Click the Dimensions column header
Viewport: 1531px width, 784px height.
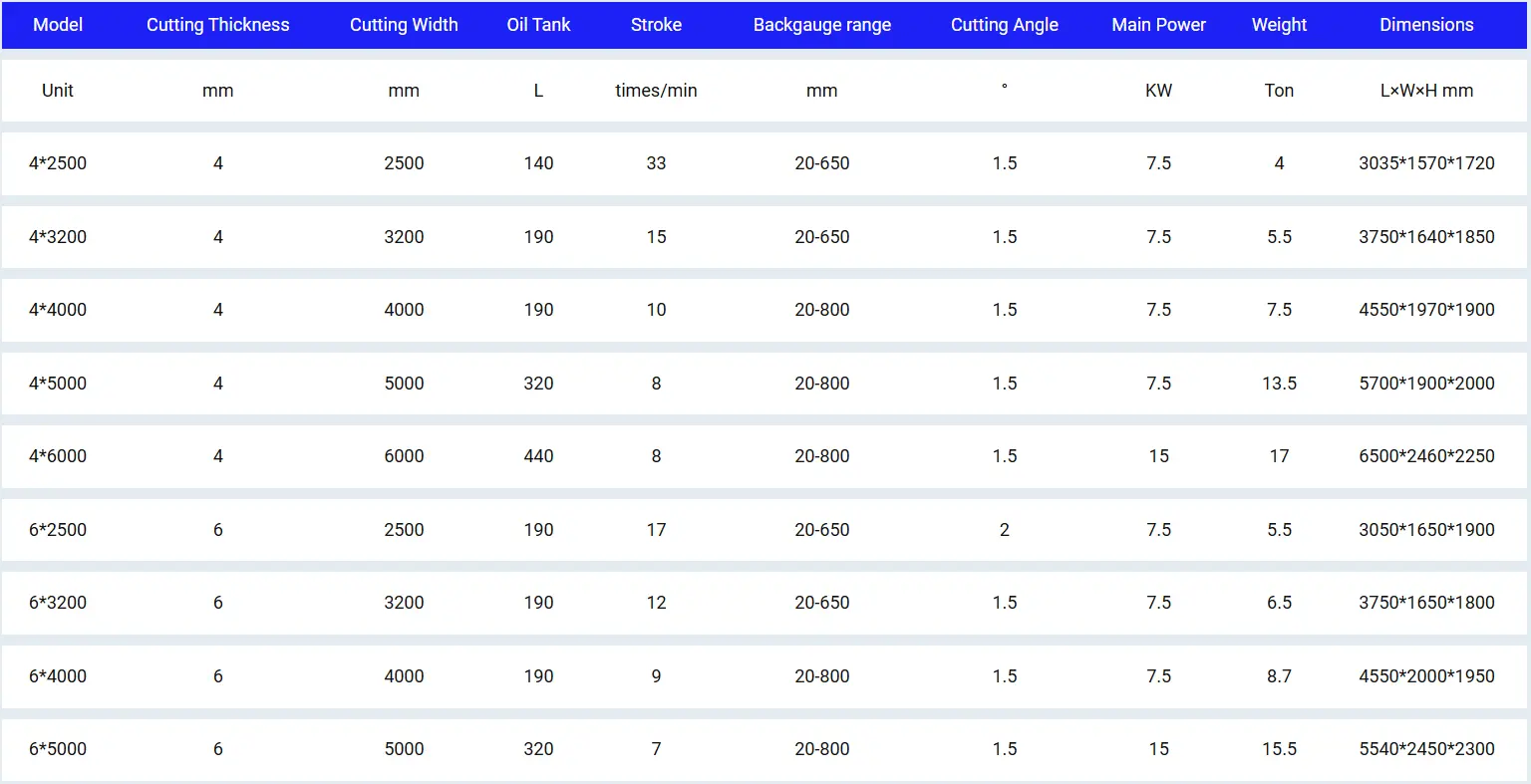[1425, 25]
